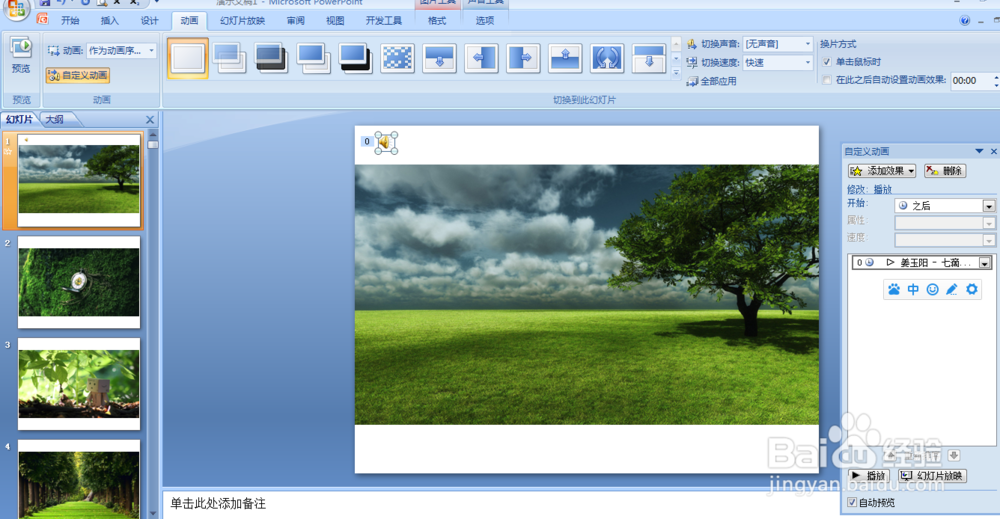Viewport: 1000px width, 519px height.
Task: Move animation down with reorder down arrow
Action: pyautogui.click(x=954, y=455)
